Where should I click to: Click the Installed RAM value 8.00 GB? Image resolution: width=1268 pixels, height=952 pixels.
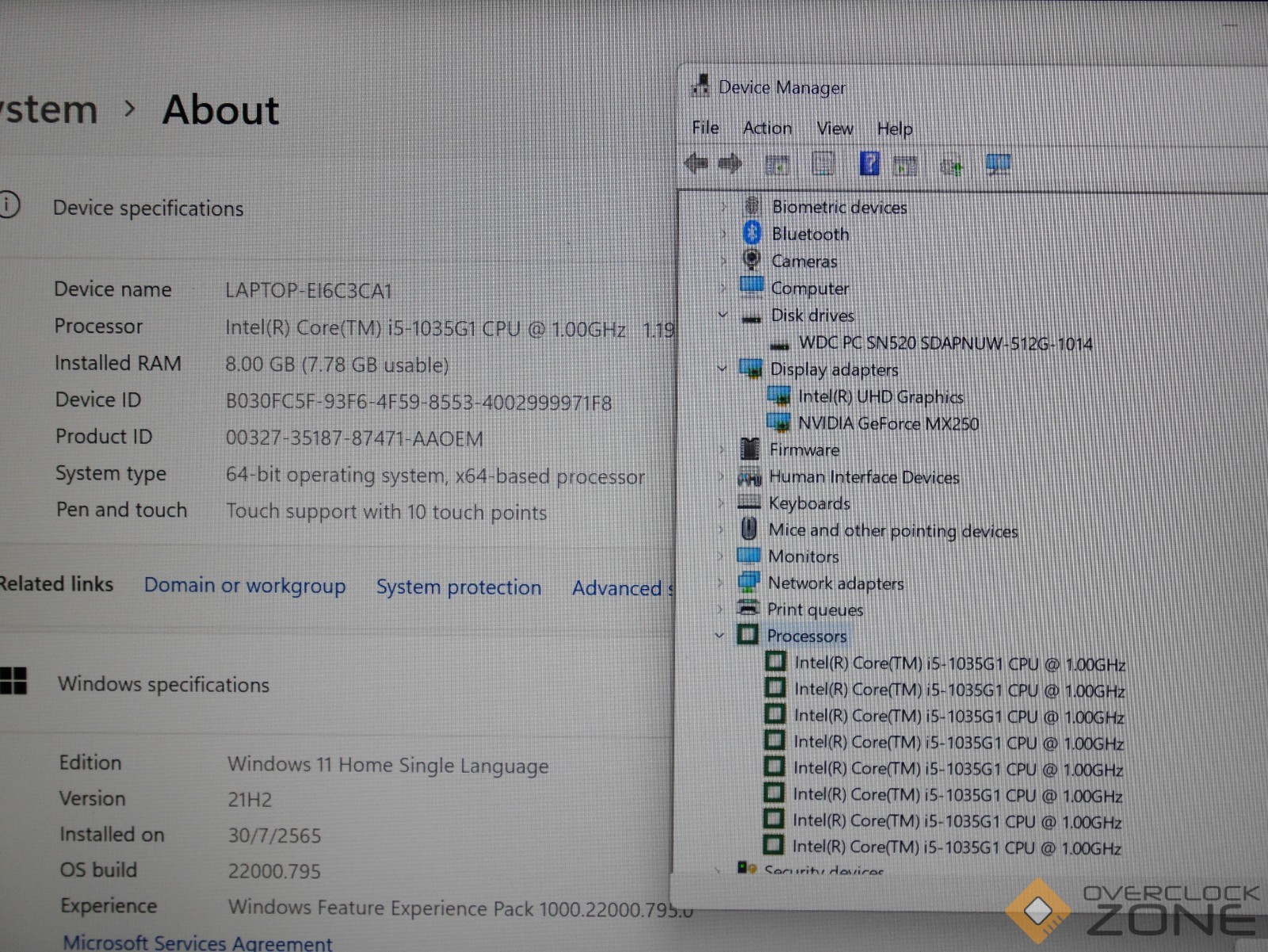[338, 365]
